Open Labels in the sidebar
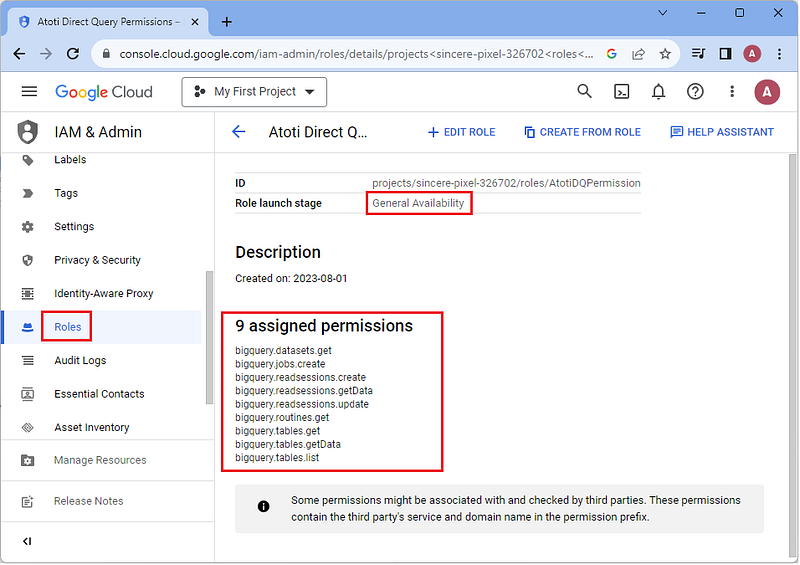The height and width of the screenshot is (565, 800). pos(70,160)
